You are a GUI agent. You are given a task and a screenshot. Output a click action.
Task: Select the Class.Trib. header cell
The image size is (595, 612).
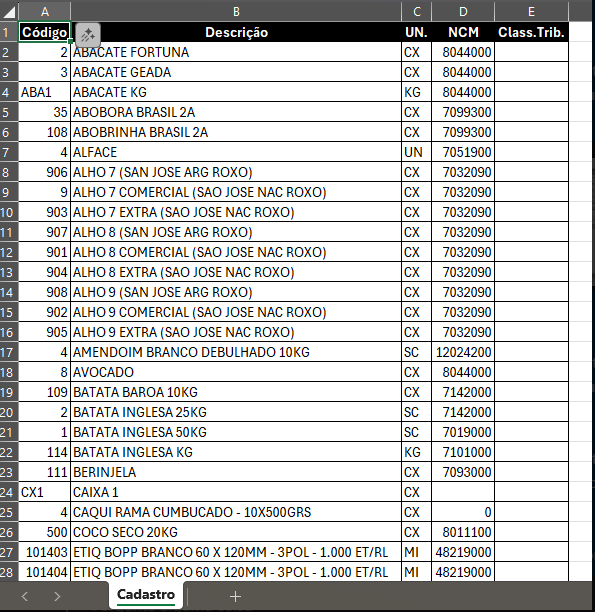(531, 32)
